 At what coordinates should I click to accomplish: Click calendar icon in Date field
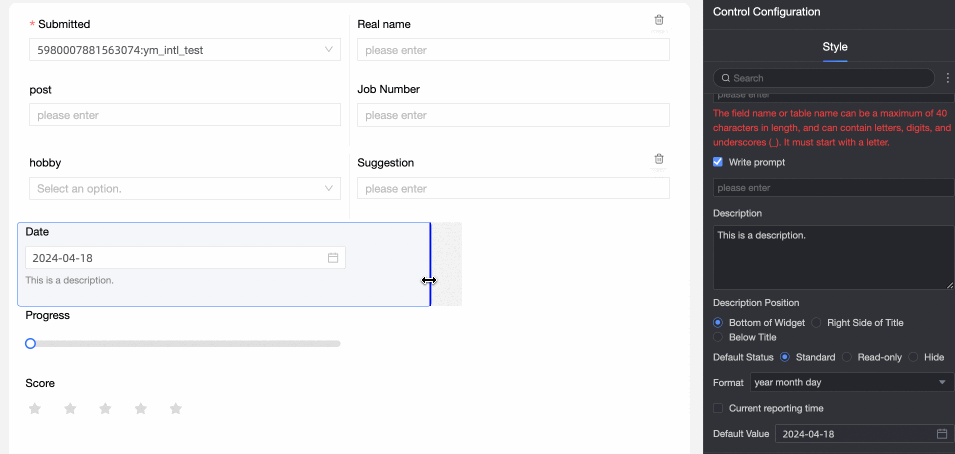[x=333, y=258]
